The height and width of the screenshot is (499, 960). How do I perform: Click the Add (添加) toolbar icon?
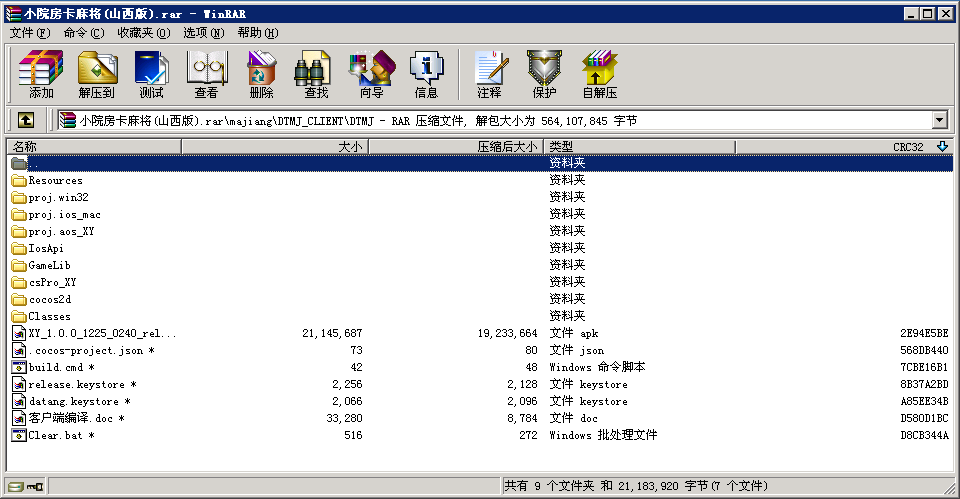[41, 74]
